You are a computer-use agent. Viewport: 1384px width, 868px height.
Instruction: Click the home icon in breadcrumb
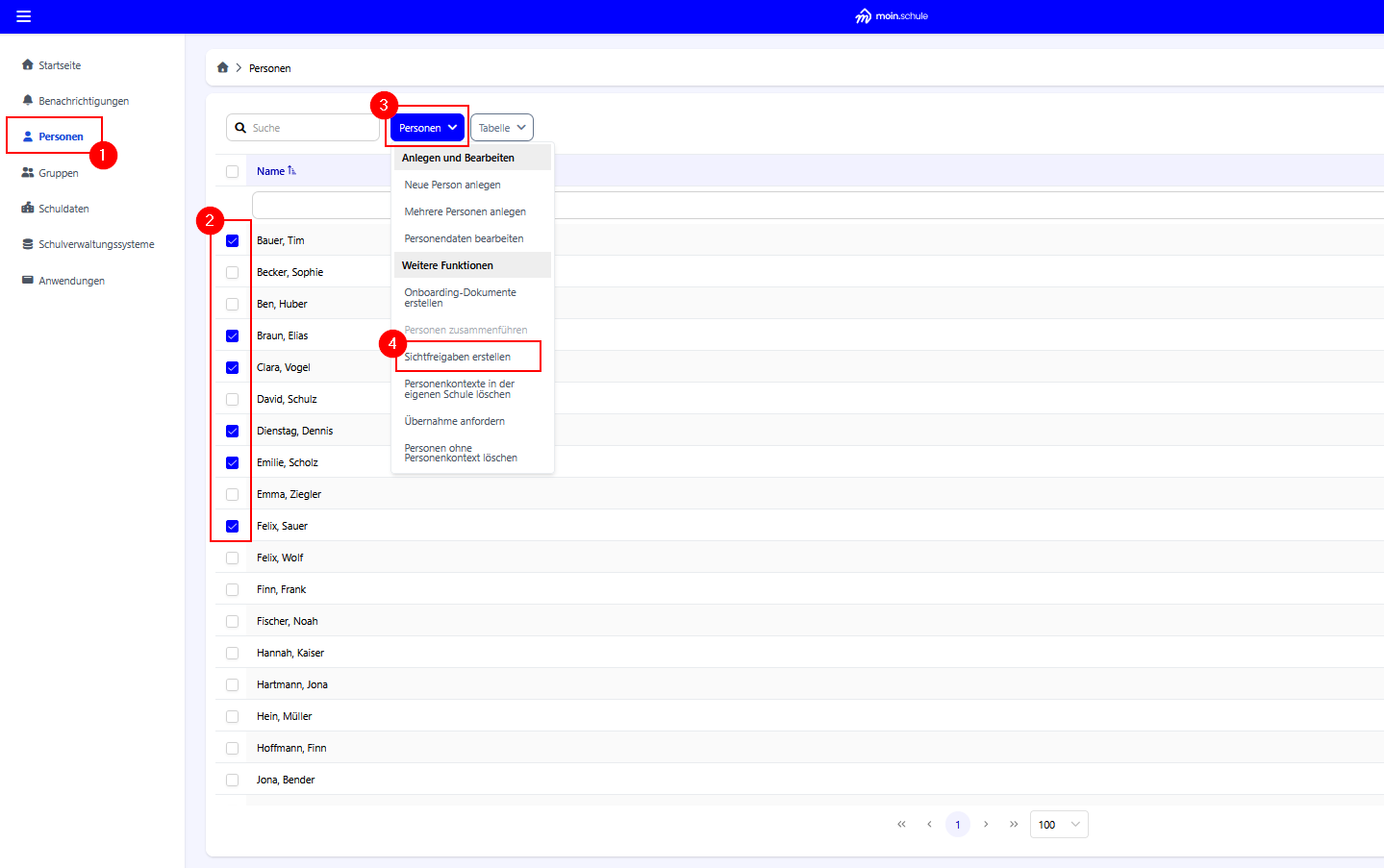coord(223,68)
